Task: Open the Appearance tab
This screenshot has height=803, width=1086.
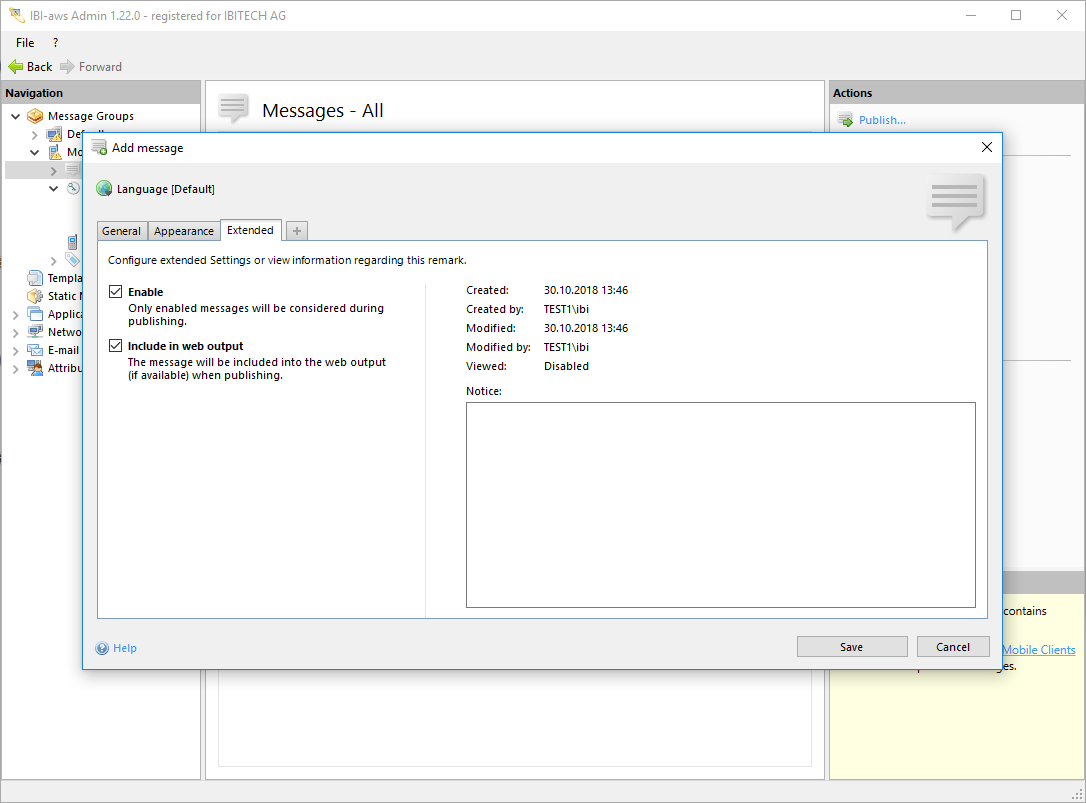Action: click(184, 231)
